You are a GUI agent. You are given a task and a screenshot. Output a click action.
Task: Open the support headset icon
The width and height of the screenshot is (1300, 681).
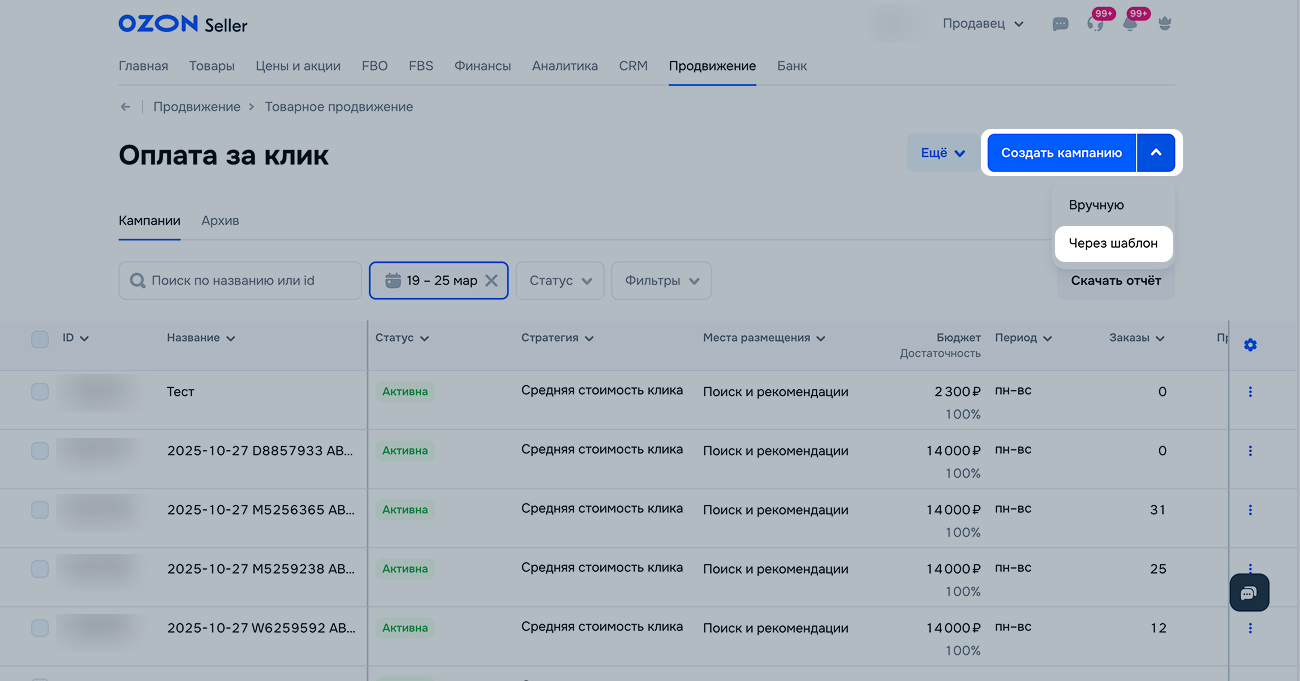pos(1095,24)
